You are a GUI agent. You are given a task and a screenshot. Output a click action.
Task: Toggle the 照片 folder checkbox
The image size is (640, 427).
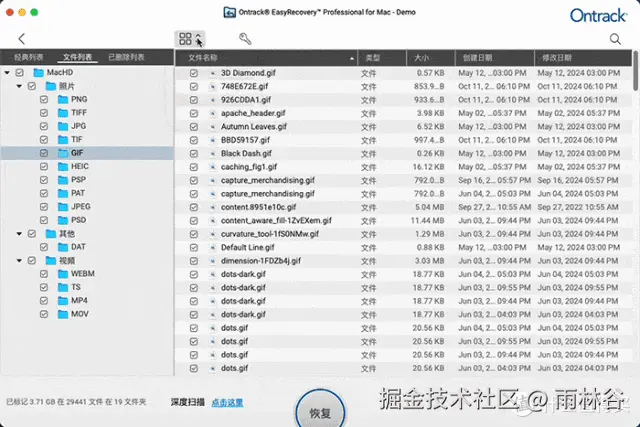[x=32, y=86]
